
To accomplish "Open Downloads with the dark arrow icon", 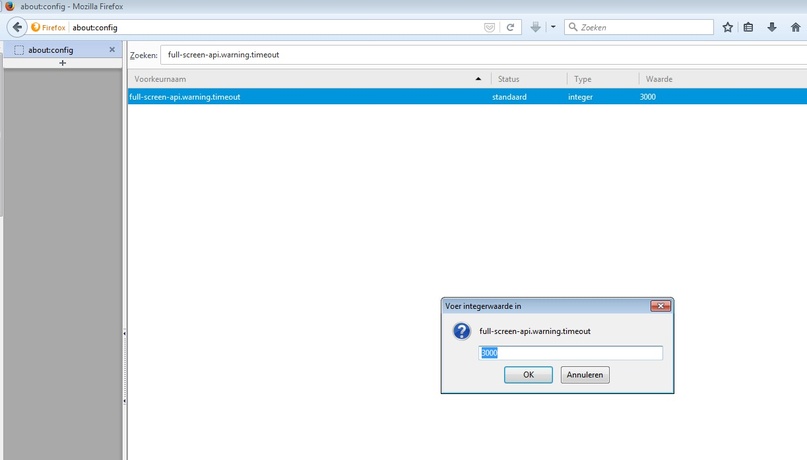I will point(771,27).
